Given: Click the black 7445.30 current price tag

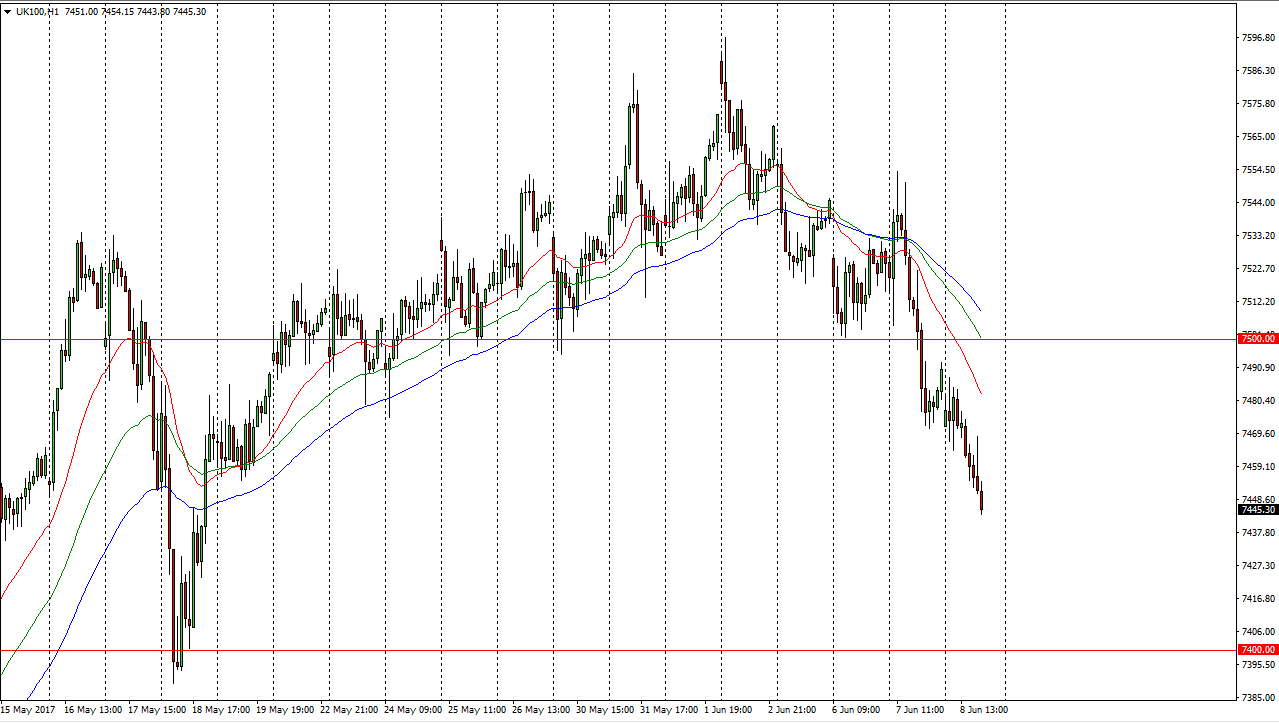Looking at the screenshot, I should tap(1257, 509).
